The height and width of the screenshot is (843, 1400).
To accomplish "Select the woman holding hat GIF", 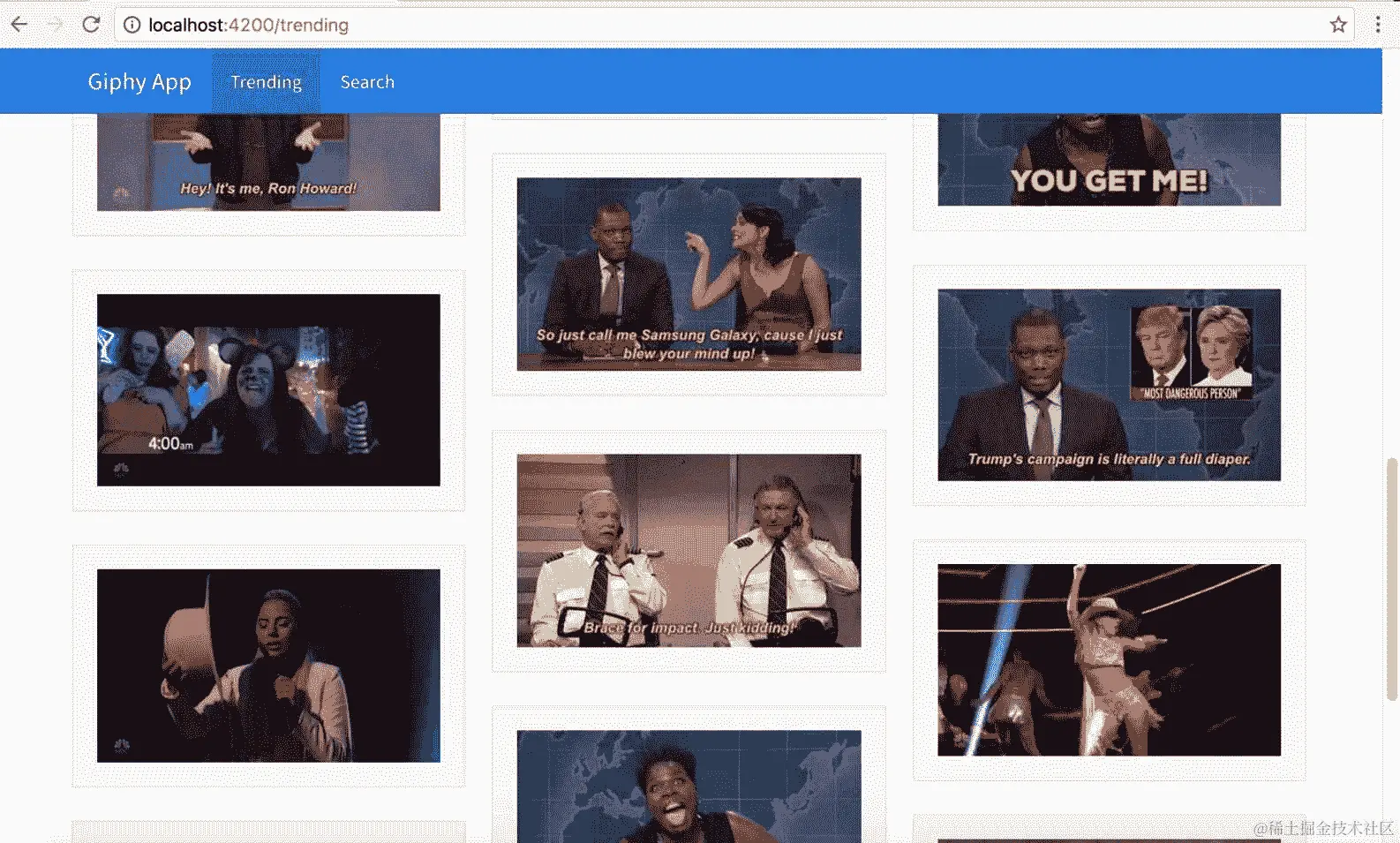I will pyautogui.click(x=268, y=666).
